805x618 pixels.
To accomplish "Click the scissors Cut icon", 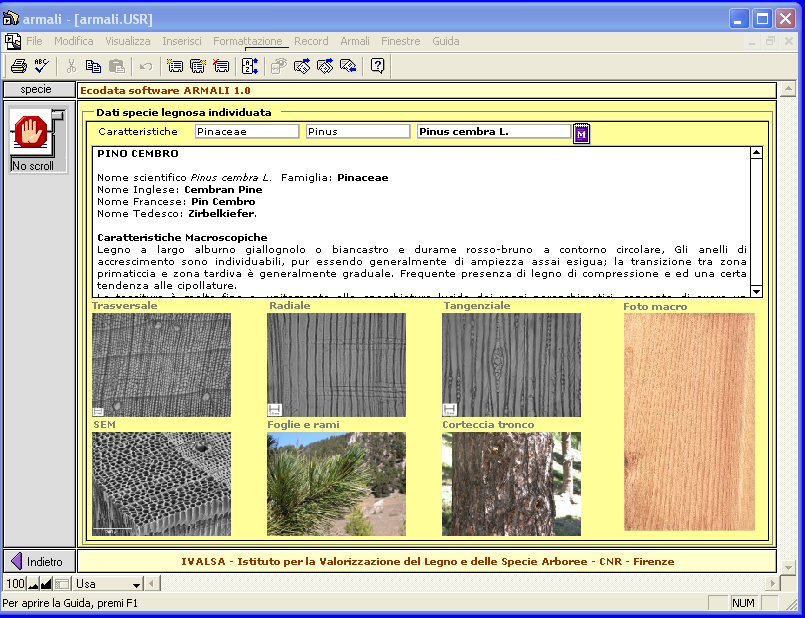I will (x=71, y=66).
